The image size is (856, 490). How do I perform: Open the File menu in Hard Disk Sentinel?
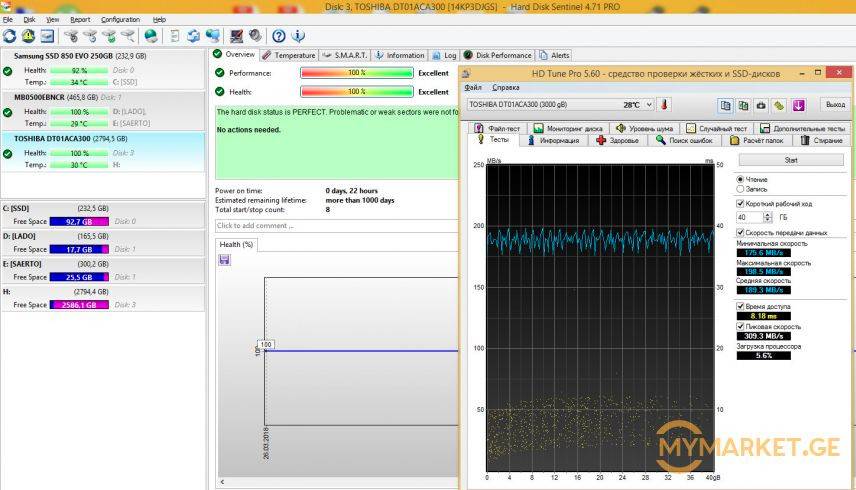[x=8, y=20]
